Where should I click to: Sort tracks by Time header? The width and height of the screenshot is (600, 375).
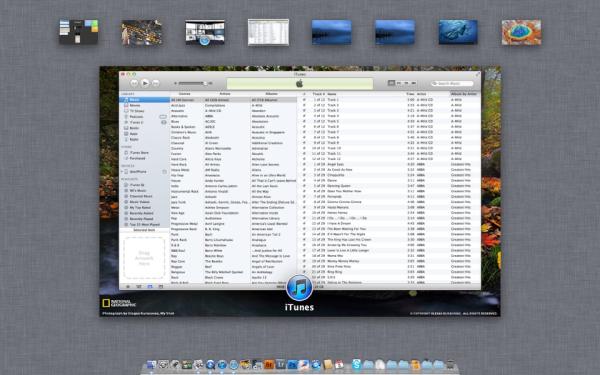pyautogui.click(x=410, y=94)
